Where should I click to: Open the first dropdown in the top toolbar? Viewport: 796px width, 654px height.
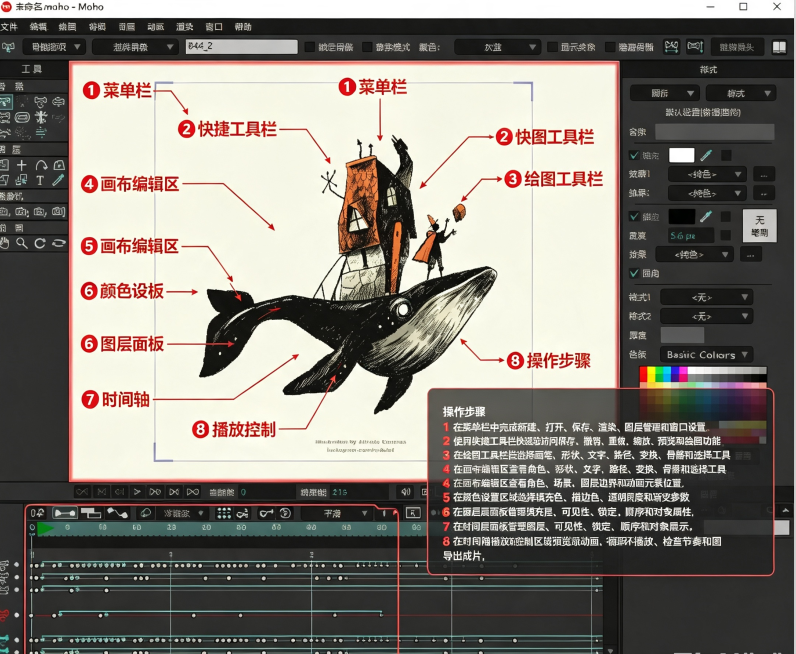(54, 47)
